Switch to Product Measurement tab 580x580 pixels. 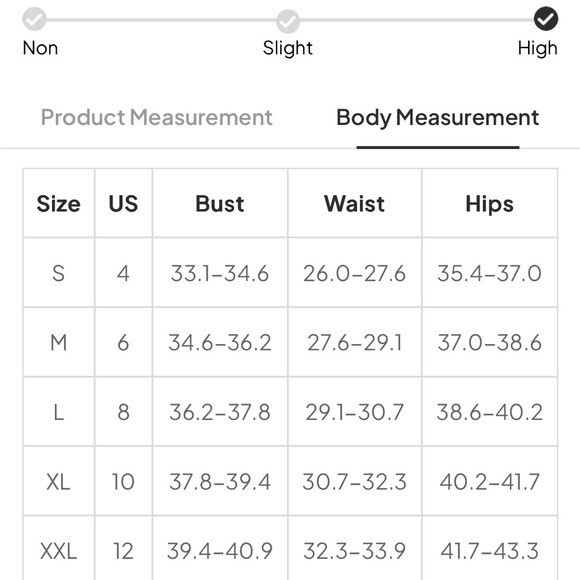pyautogui.click(x=156, y=118)
